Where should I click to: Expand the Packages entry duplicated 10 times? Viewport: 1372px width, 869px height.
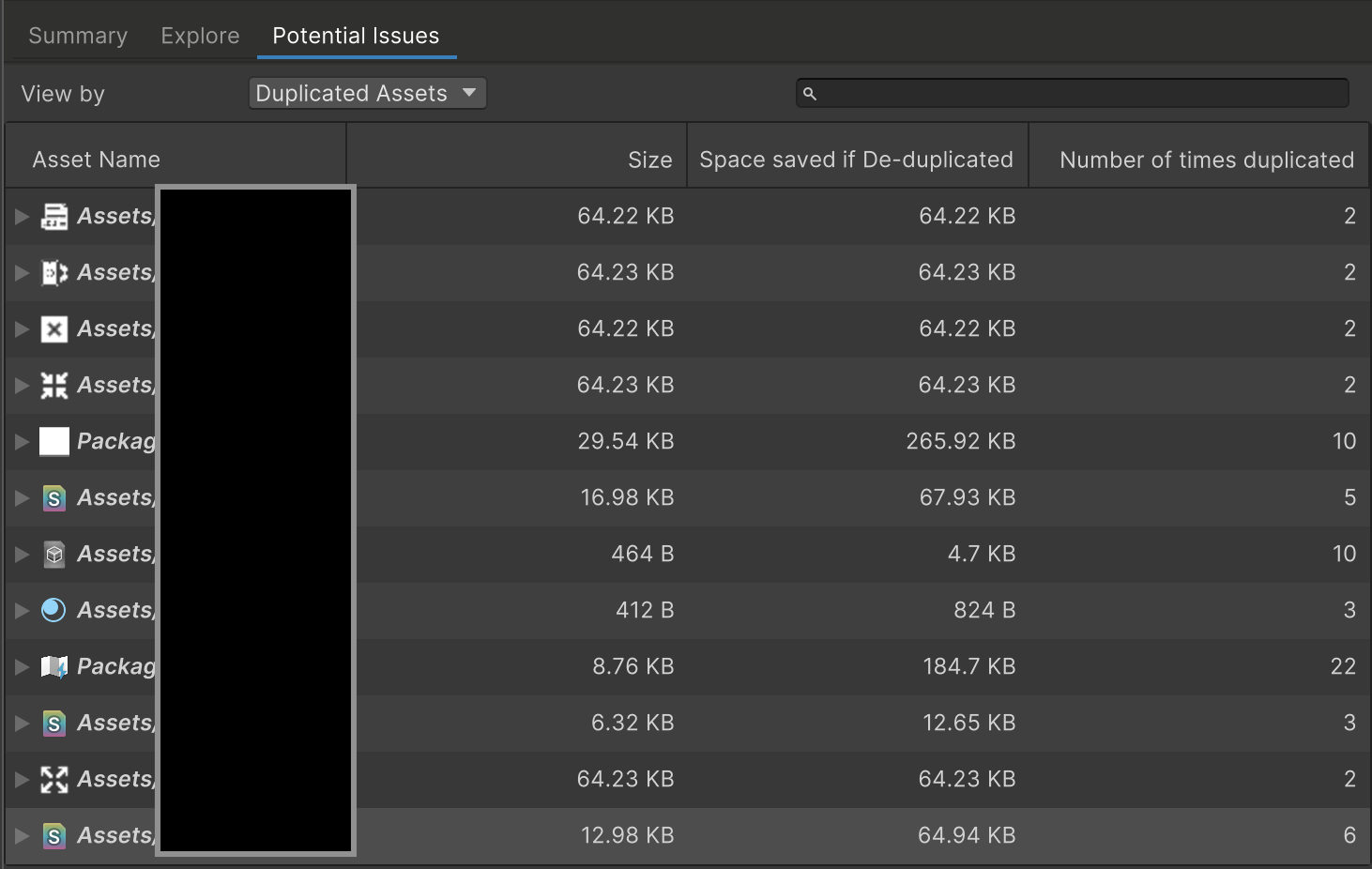pyautogui.click(x=21, y=441)
